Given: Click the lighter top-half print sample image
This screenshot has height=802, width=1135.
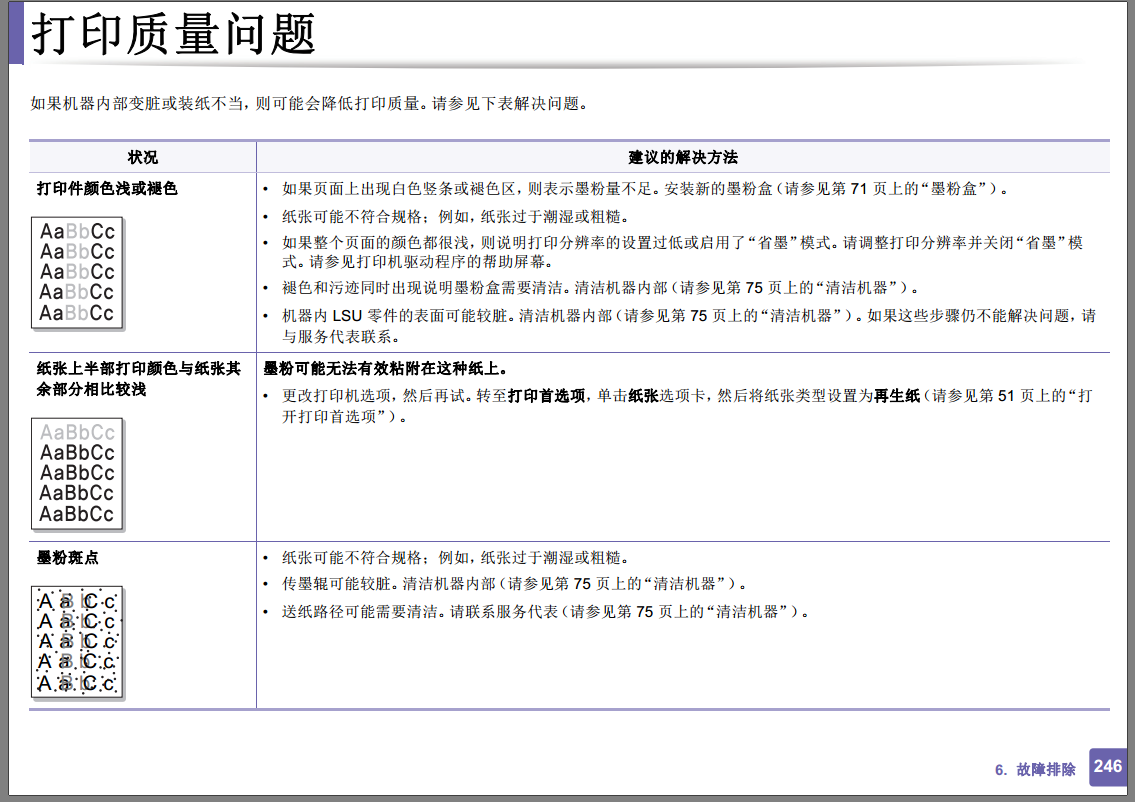Looking at the screenshot, I should (x=77, y=474).
